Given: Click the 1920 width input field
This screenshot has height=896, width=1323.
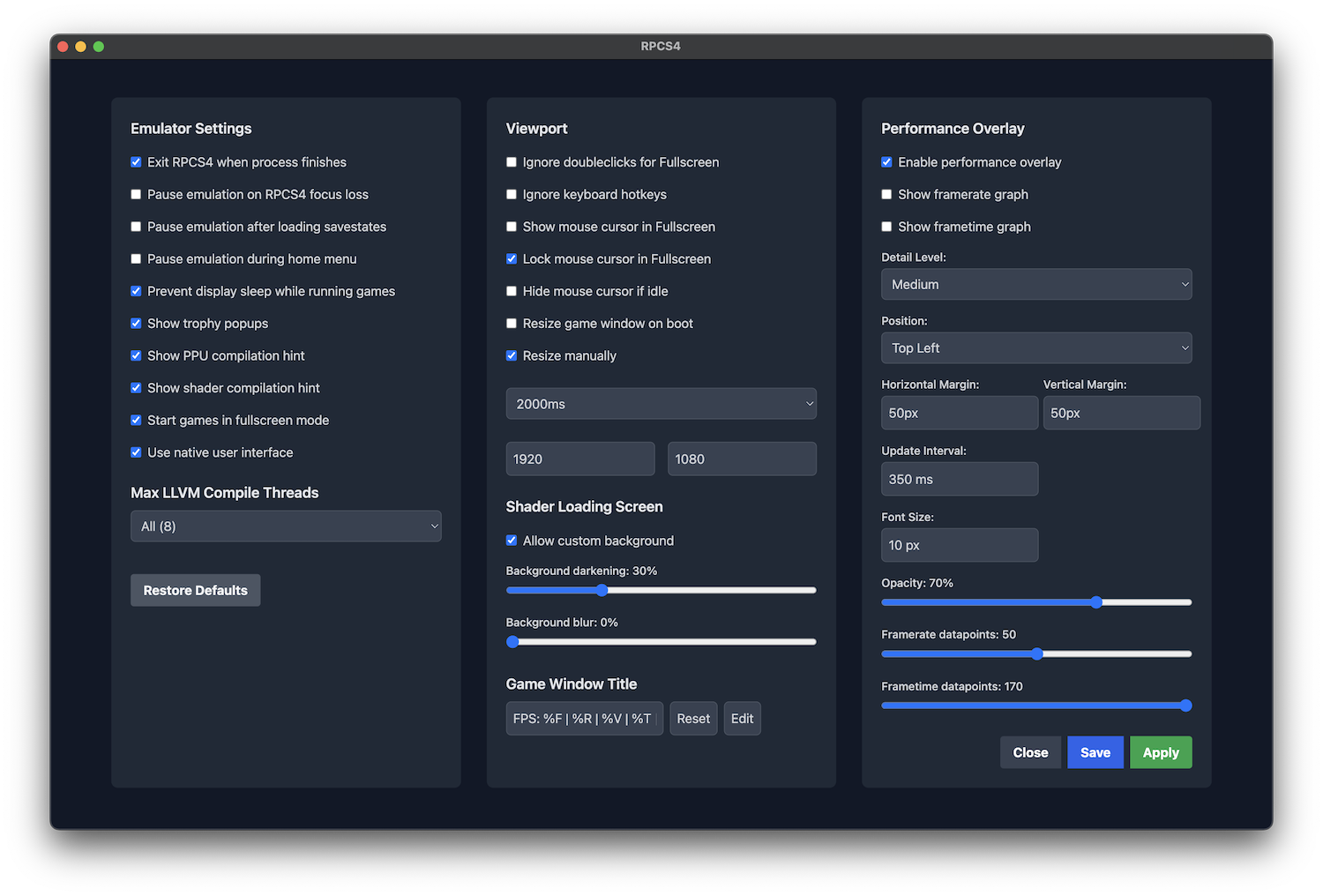Looking at the screenshot, I should (x=579, y=459).
